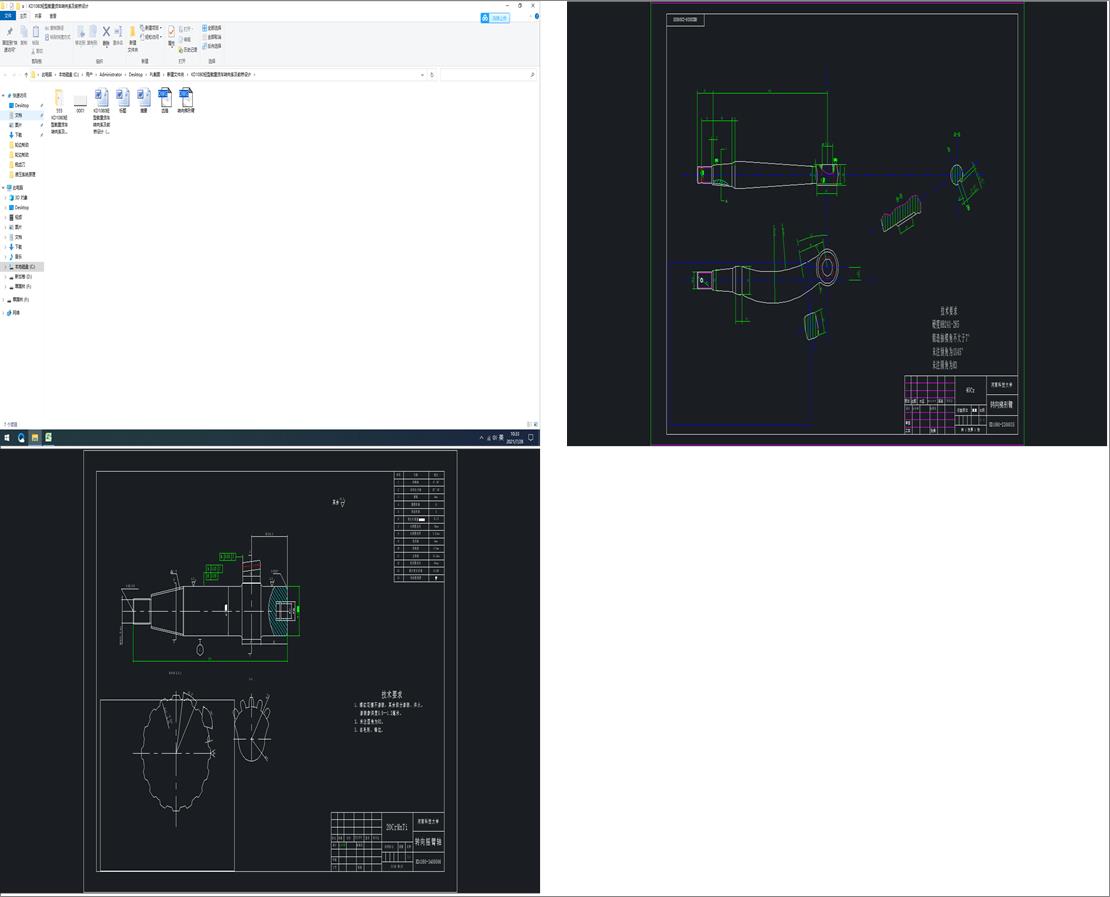This screenshot has height=897, width=1110.
Task: Open File Explorer from the taskbar
Action: 34,438
